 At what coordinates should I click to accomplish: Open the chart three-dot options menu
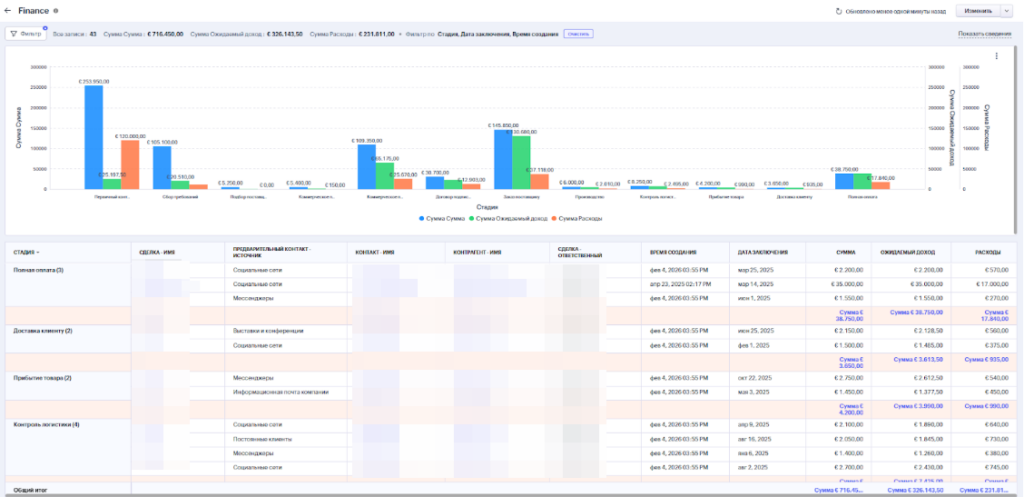(996, 56)
